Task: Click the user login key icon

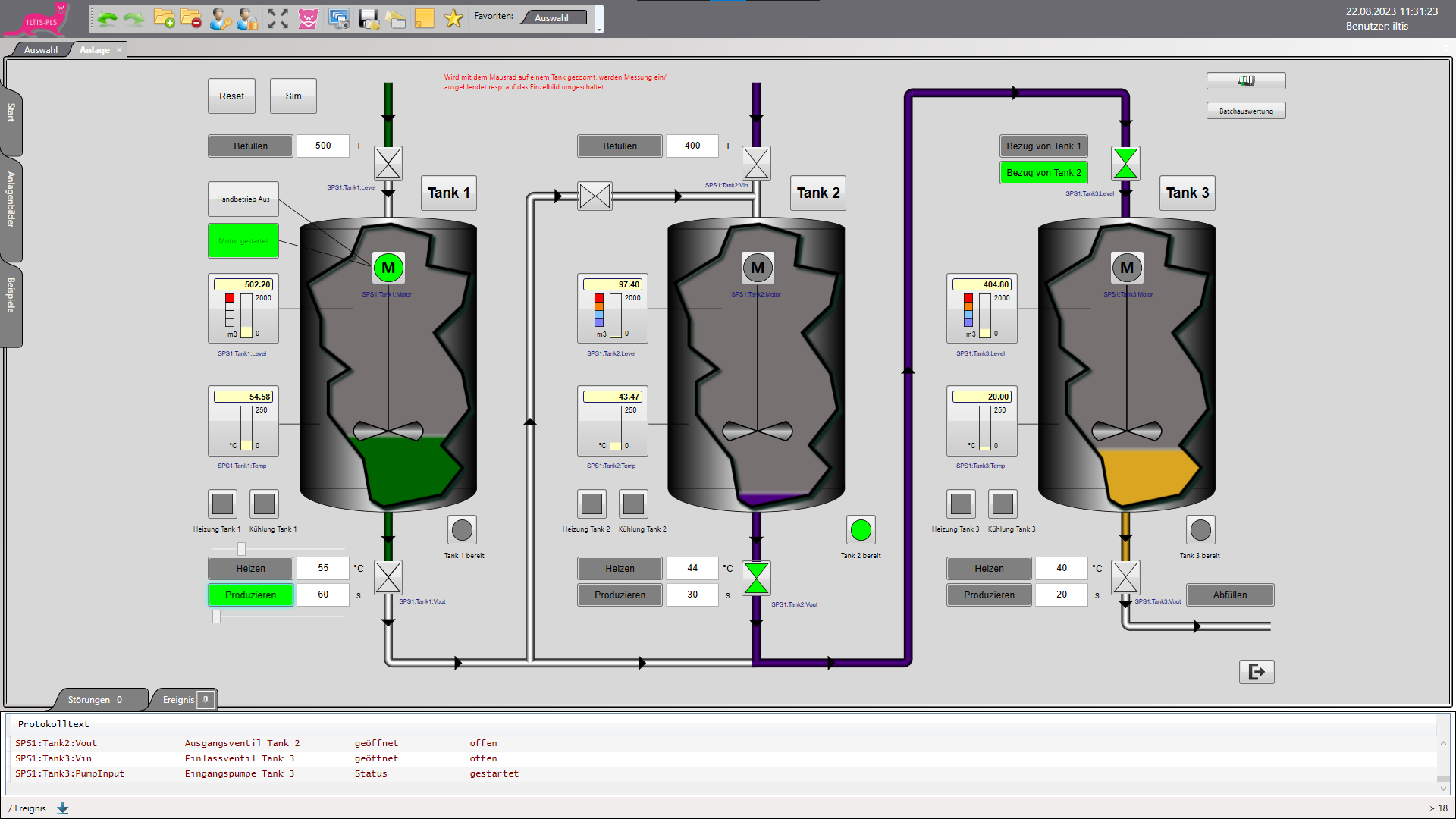Action: tap(220, 19)
